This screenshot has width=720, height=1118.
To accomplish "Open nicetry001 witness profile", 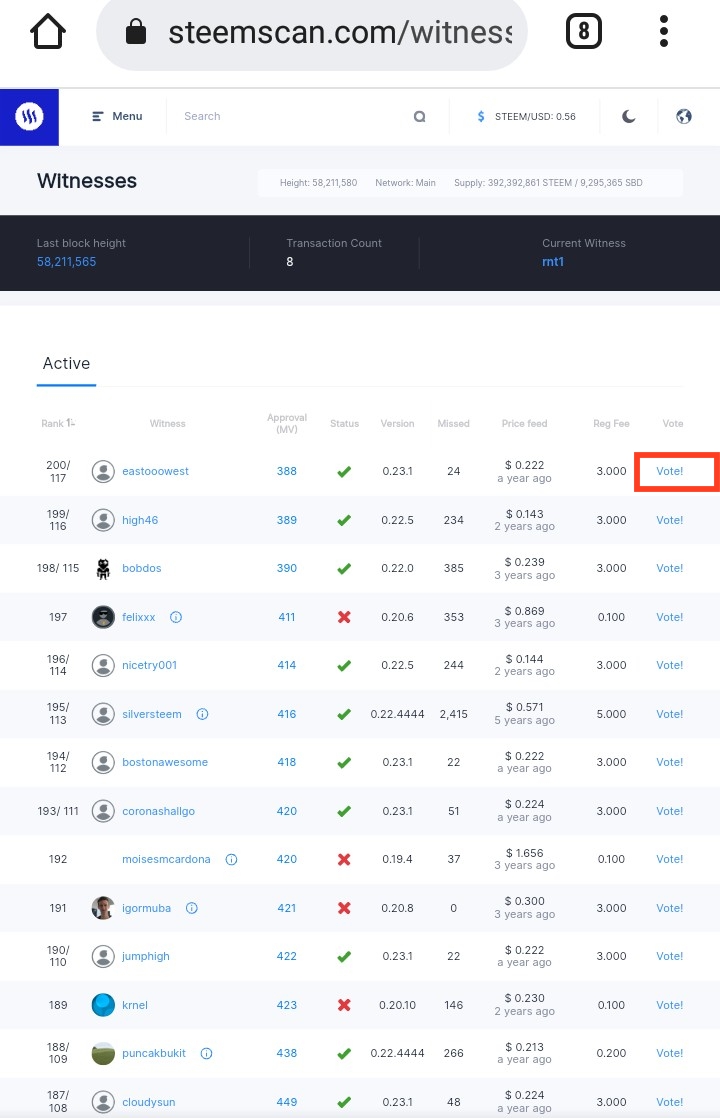I will (x=149, y=665).
